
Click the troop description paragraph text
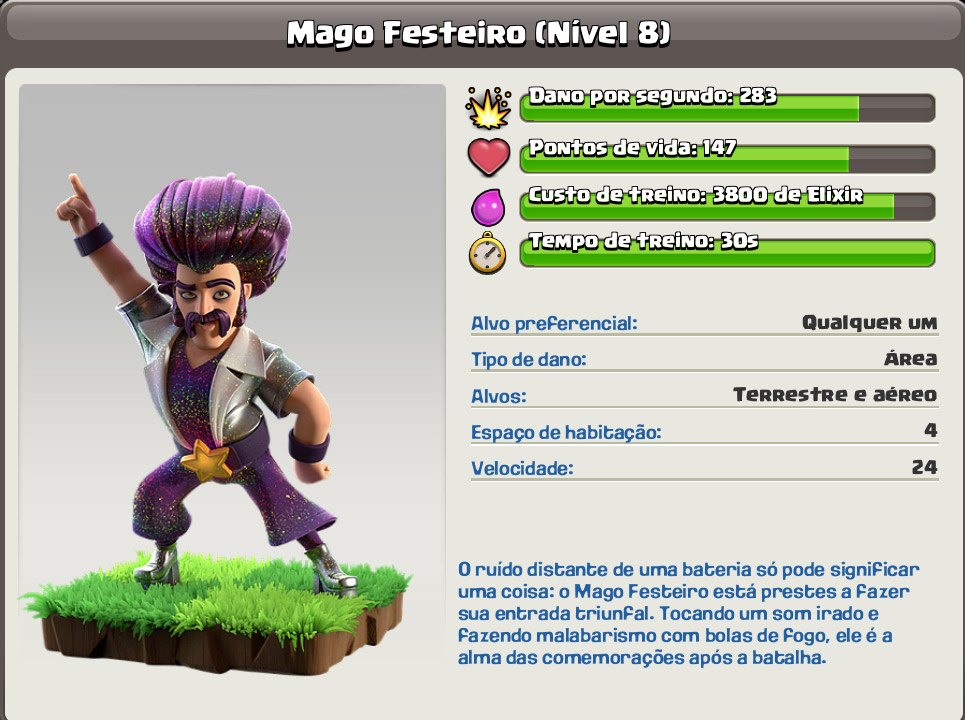coord(688,614)
